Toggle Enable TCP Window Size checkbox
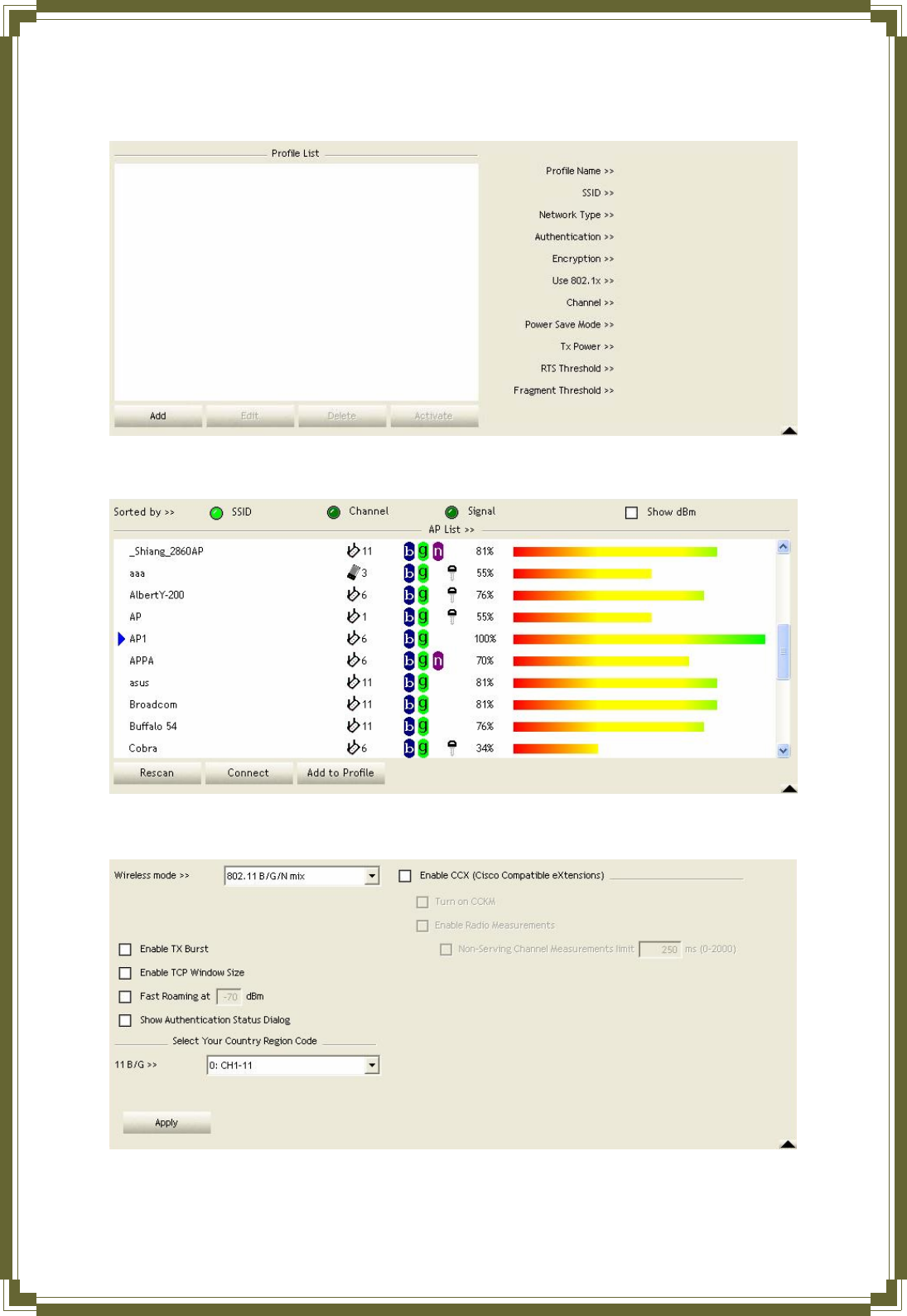Image resolution: width=907 pixels, height=1316 pixels. (x=125, y=973)
